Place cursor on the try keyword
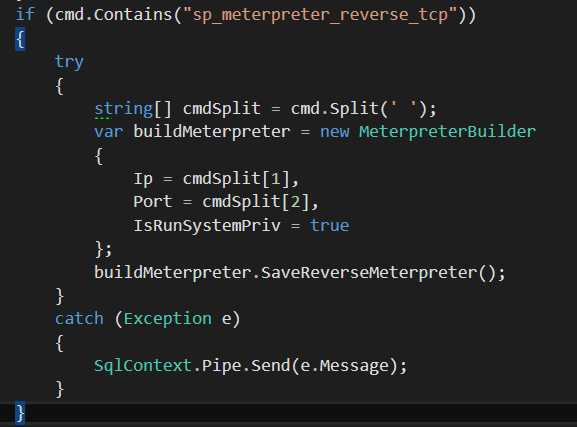Viewport: 577px width, 427px height. [69, 62]
